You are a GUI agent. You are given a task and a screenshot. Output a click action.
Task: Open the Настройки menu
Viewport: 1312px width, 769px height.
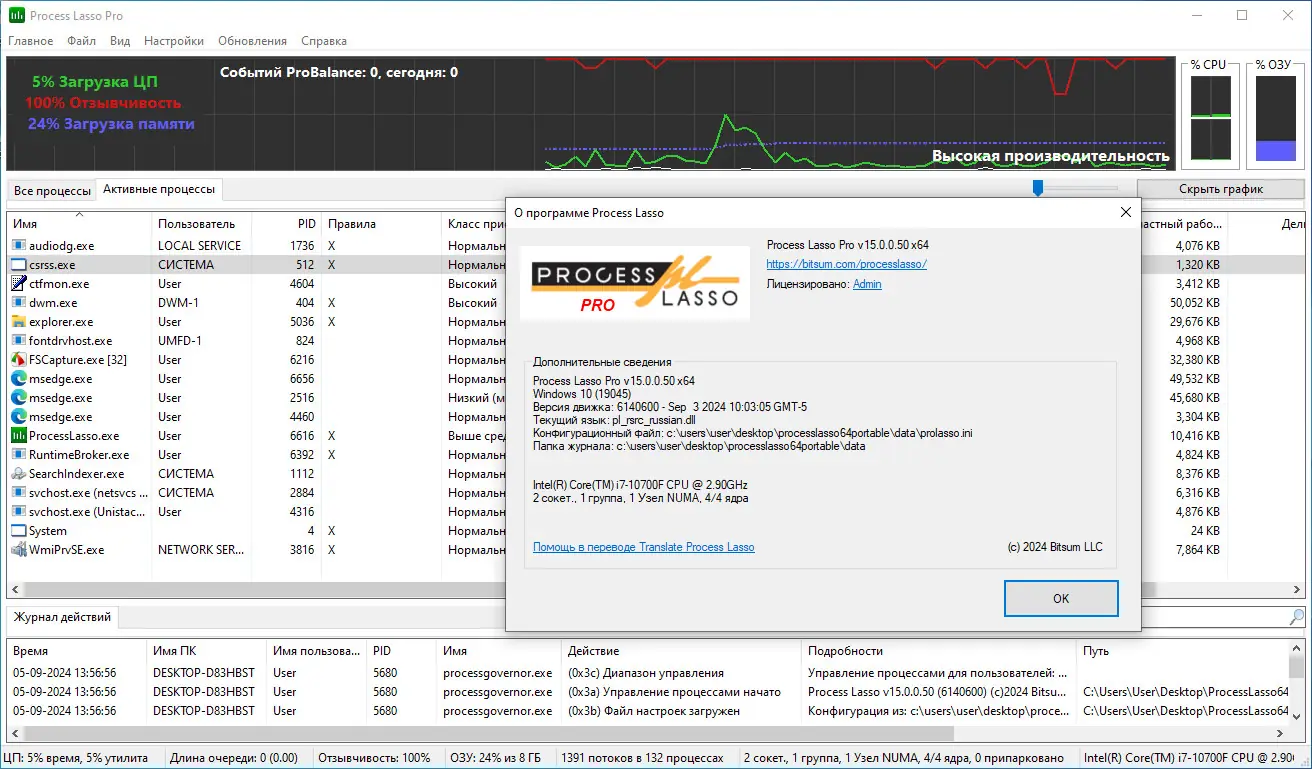[174, 41]
